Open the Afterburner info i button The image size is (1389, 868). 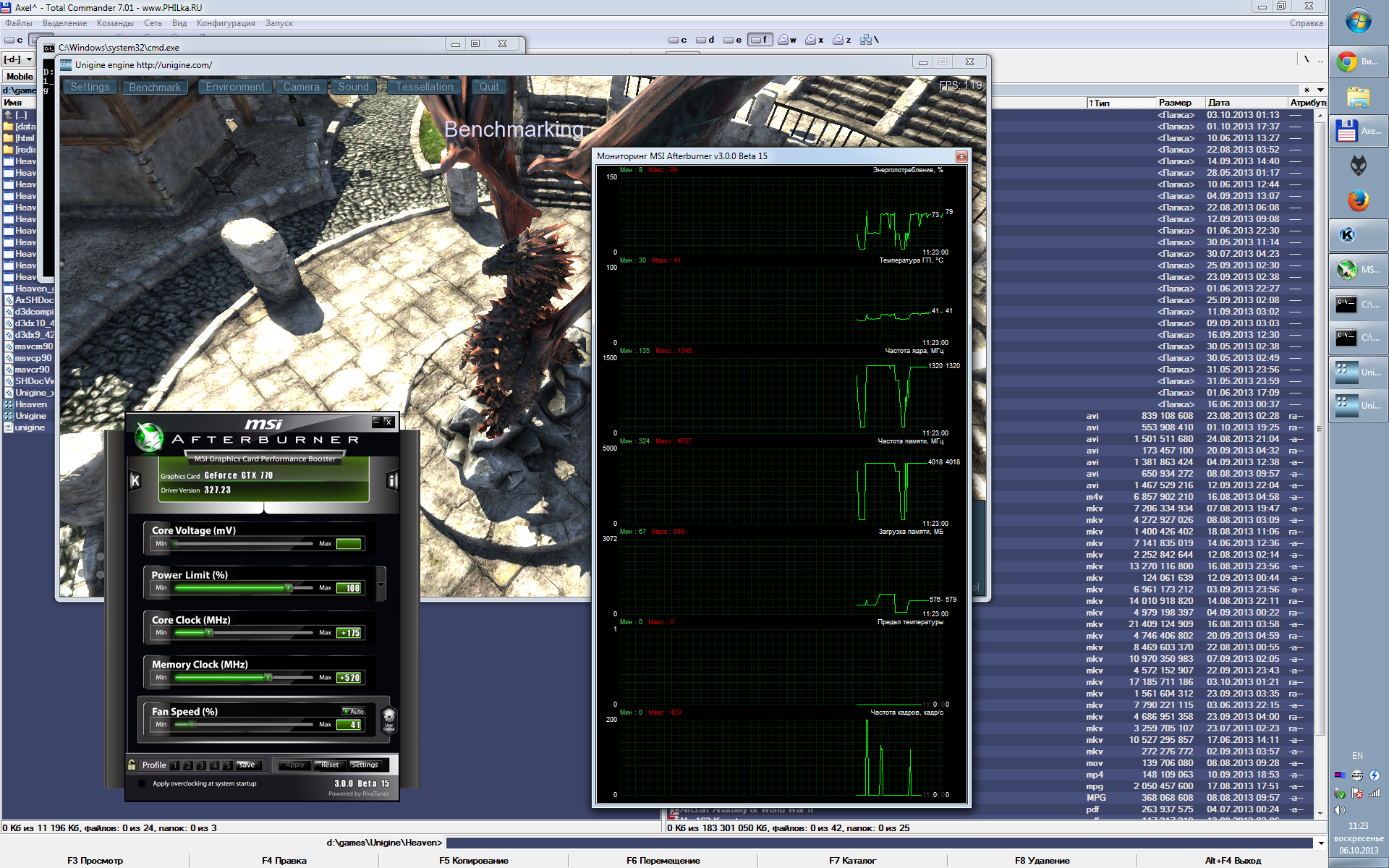pos(392,480)
